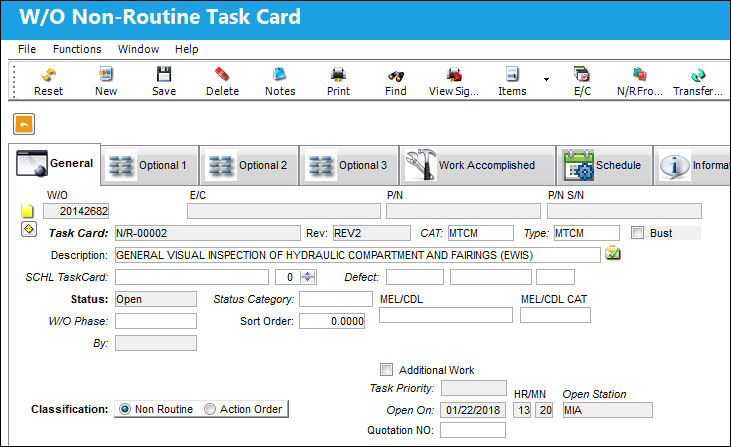Click the P/N input field
The height and width of the screenshot is (447, 731).
[463, 211]
